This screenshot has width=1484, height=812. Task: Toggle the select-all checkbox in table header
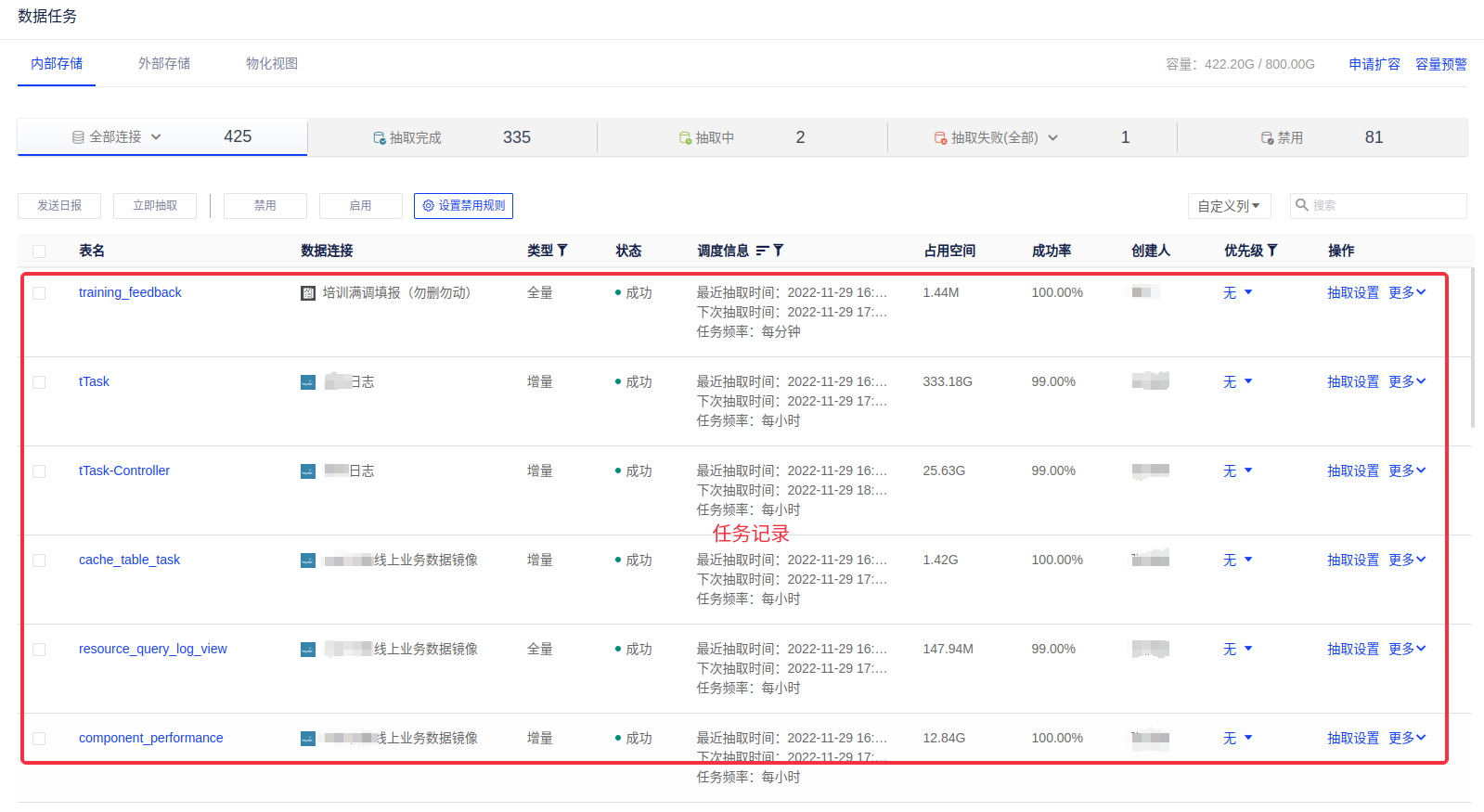tap(39, 251)
